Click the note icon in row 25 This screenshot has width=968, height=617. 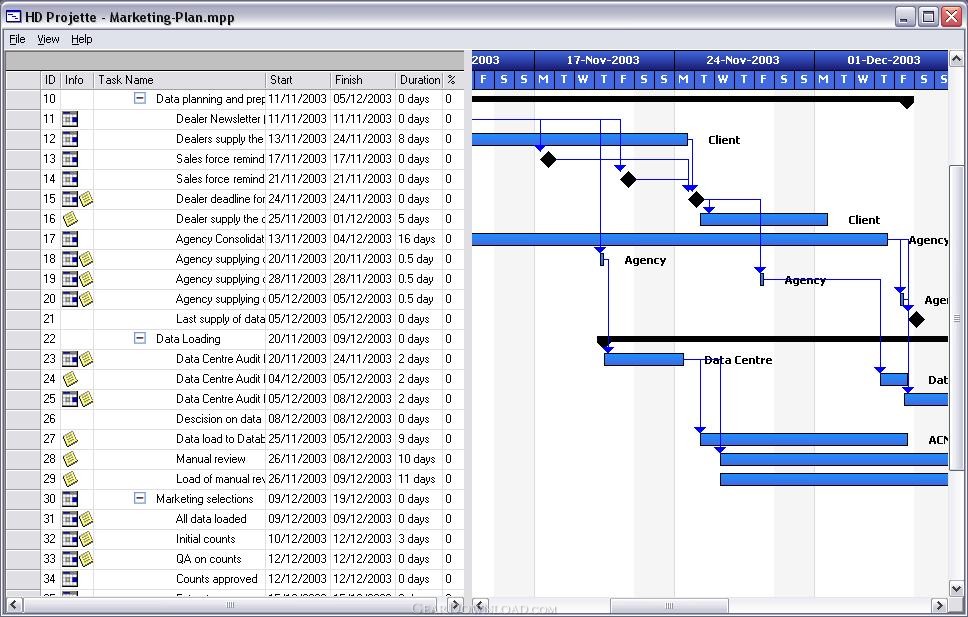(86, 399)
